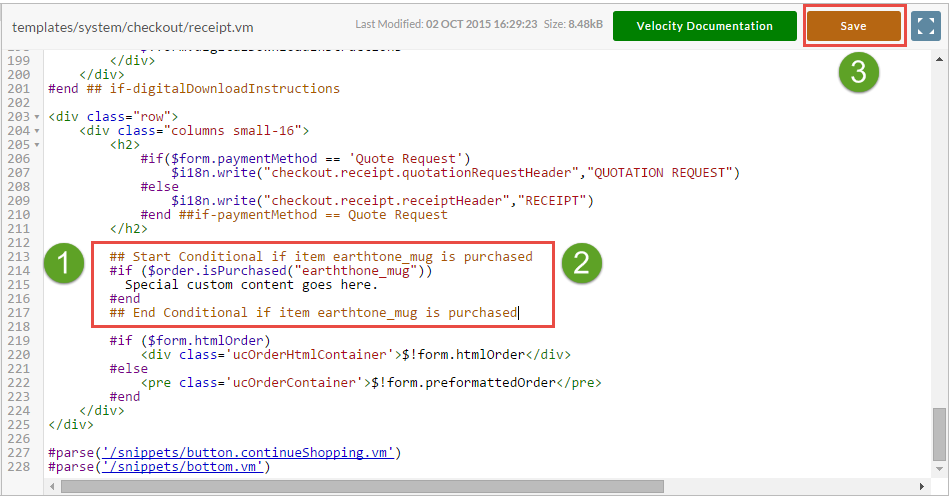The image size is (952, 500).
Task: Collapse code fold at line 204
Action: pyautogui.click(x=37, y=130)
